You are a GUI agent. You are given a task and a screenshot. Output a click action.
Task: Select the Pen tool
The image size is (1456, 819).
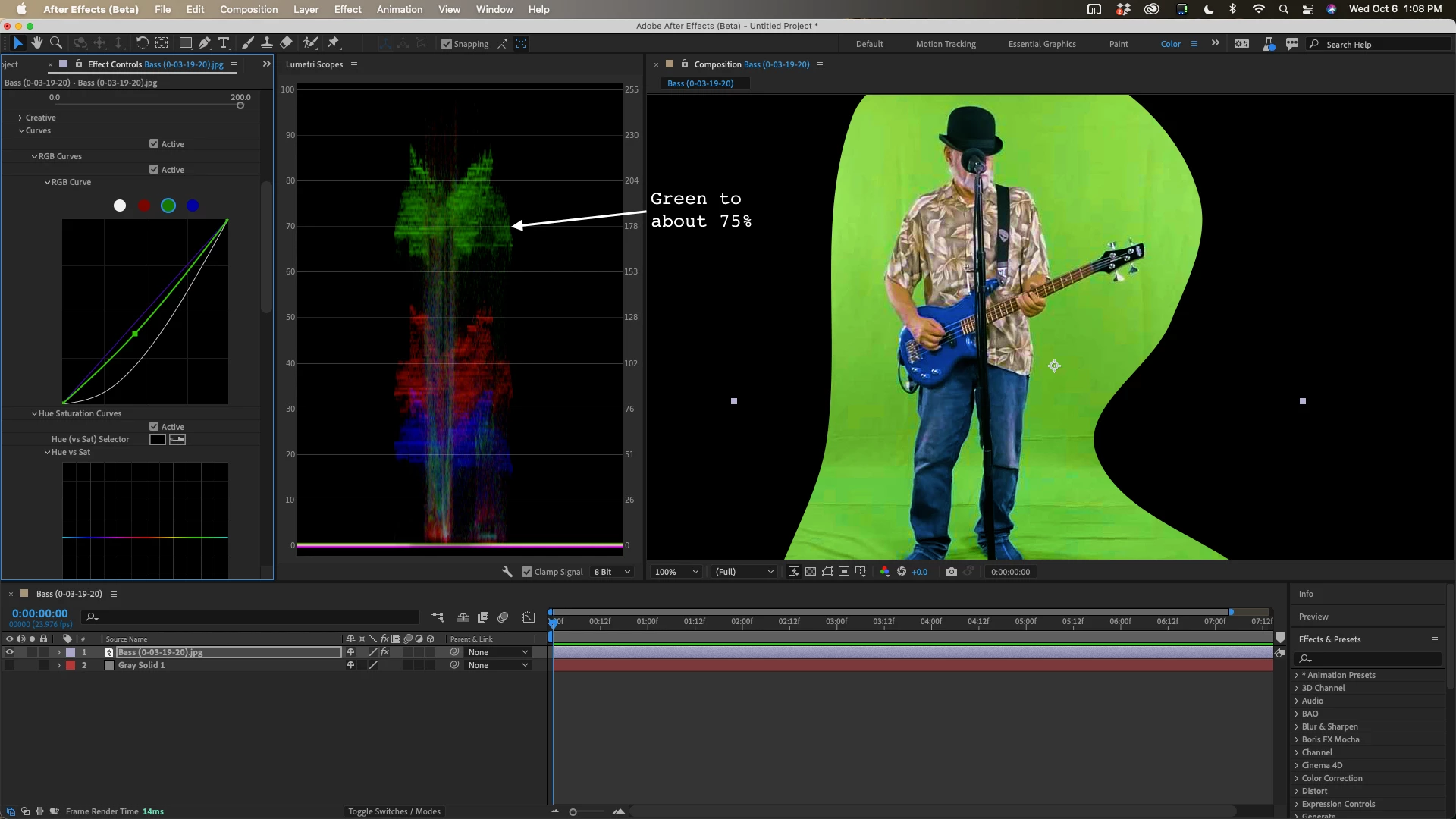205,43
